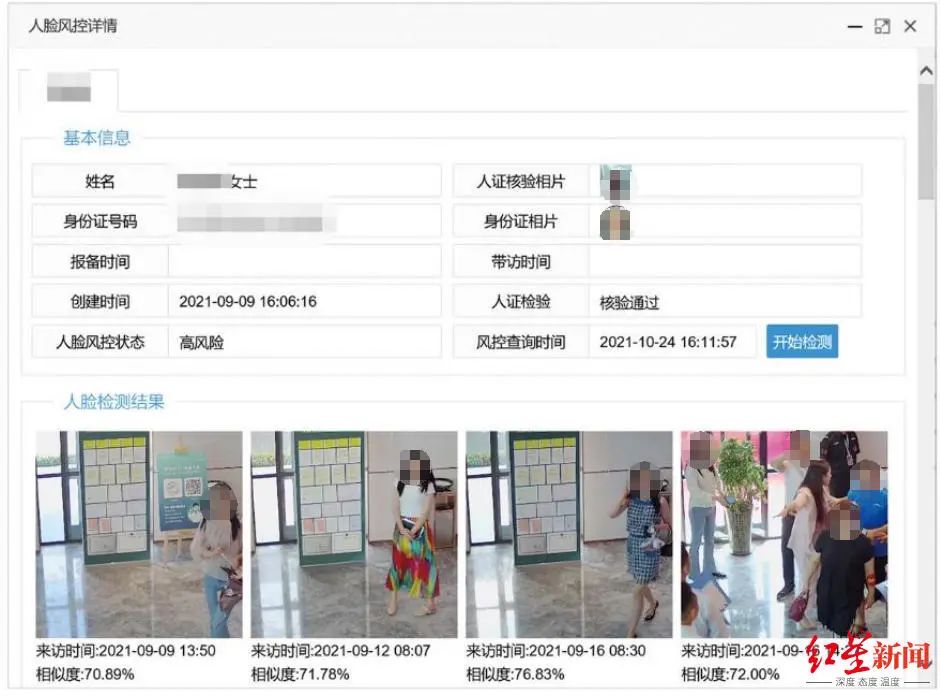Minimize the 人脸风控详情 window
The height and width of the screenshot is (698, 940).
click(x=854, y=26)
